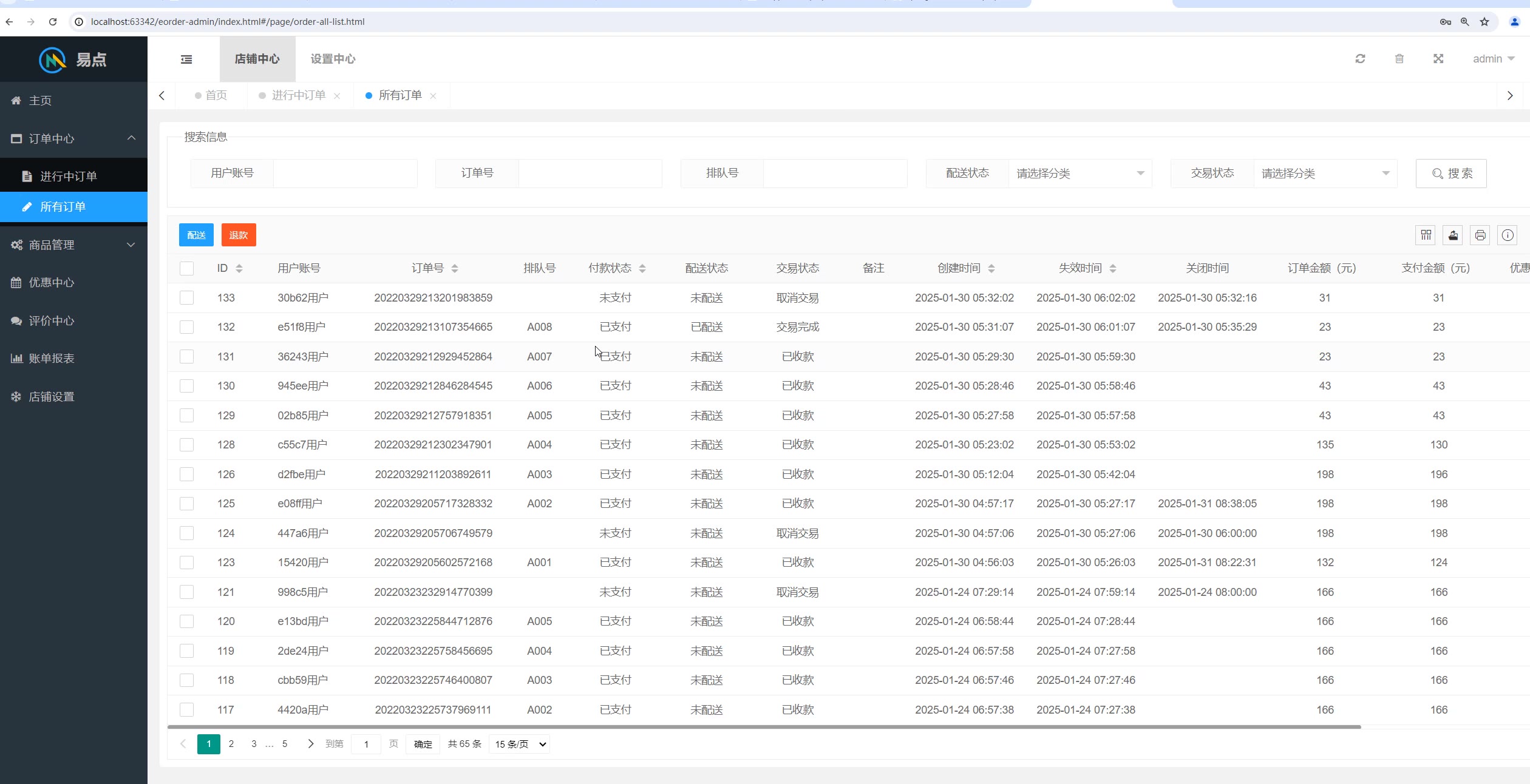Collapse sidebar with the hamburger menu icon

click(x=186, y=59)
